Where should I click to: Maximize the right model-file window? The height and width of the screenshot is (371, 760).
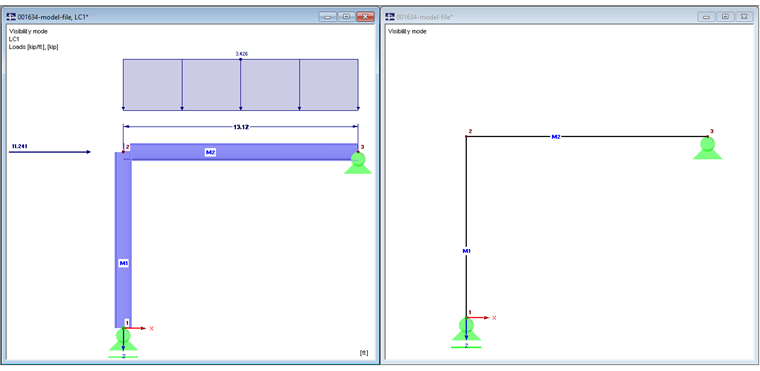click(725, 17)
